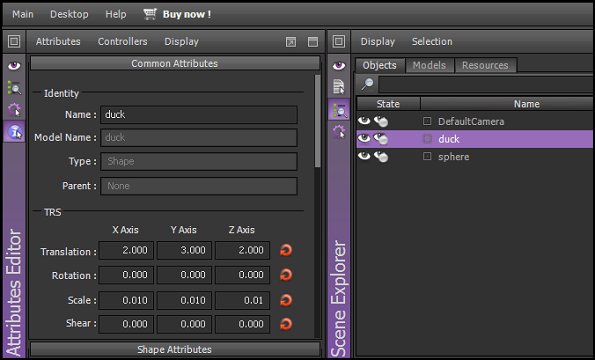This screenshot has height=360, width=595.
Task: Open the Selection menu in Scene Explorer
Action: point(432,41)
